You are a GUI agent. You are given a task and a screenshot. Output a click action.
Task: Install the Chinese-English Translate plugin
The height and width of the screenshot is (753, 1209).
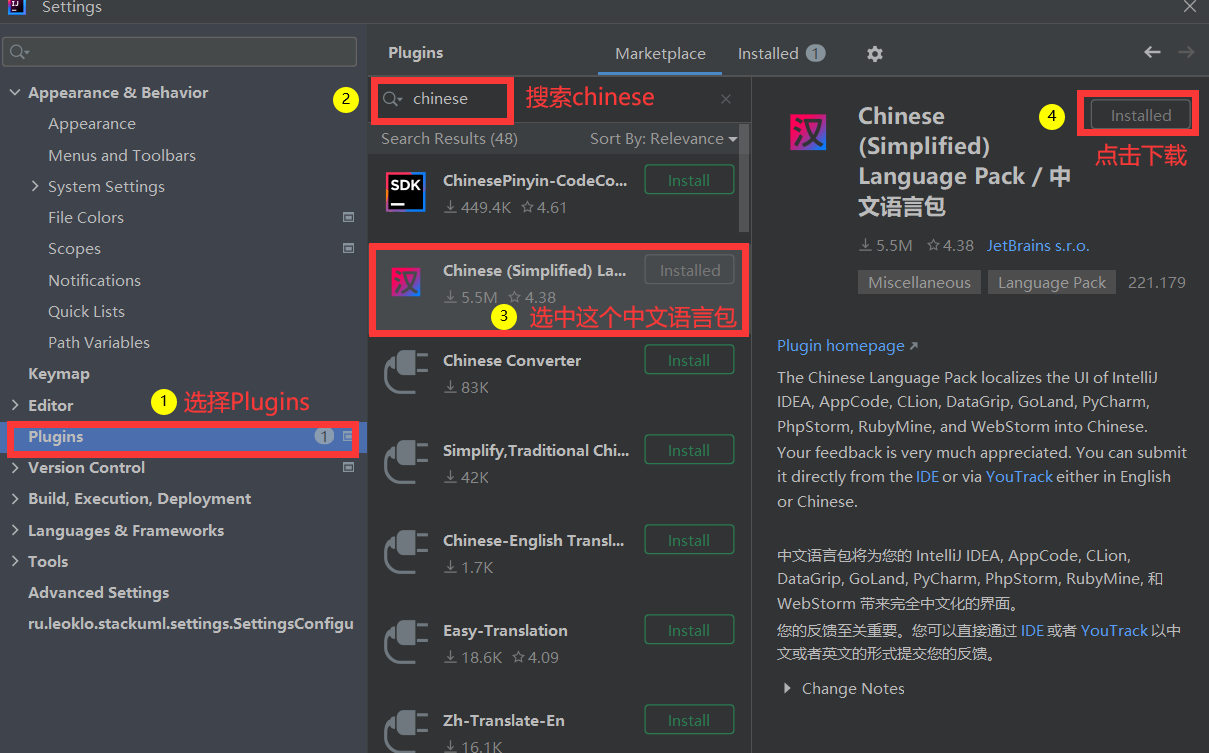(689, 540)
